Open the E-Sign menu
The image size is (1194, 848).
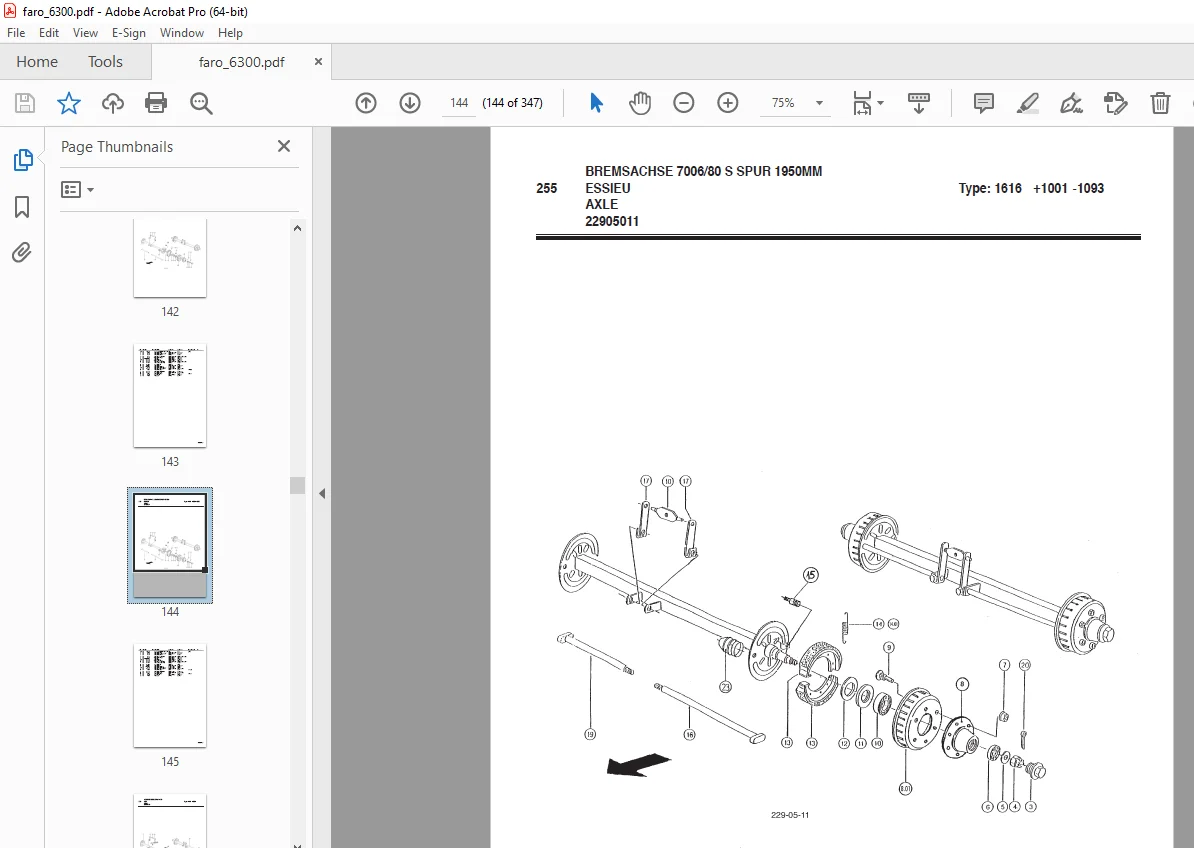129,33
